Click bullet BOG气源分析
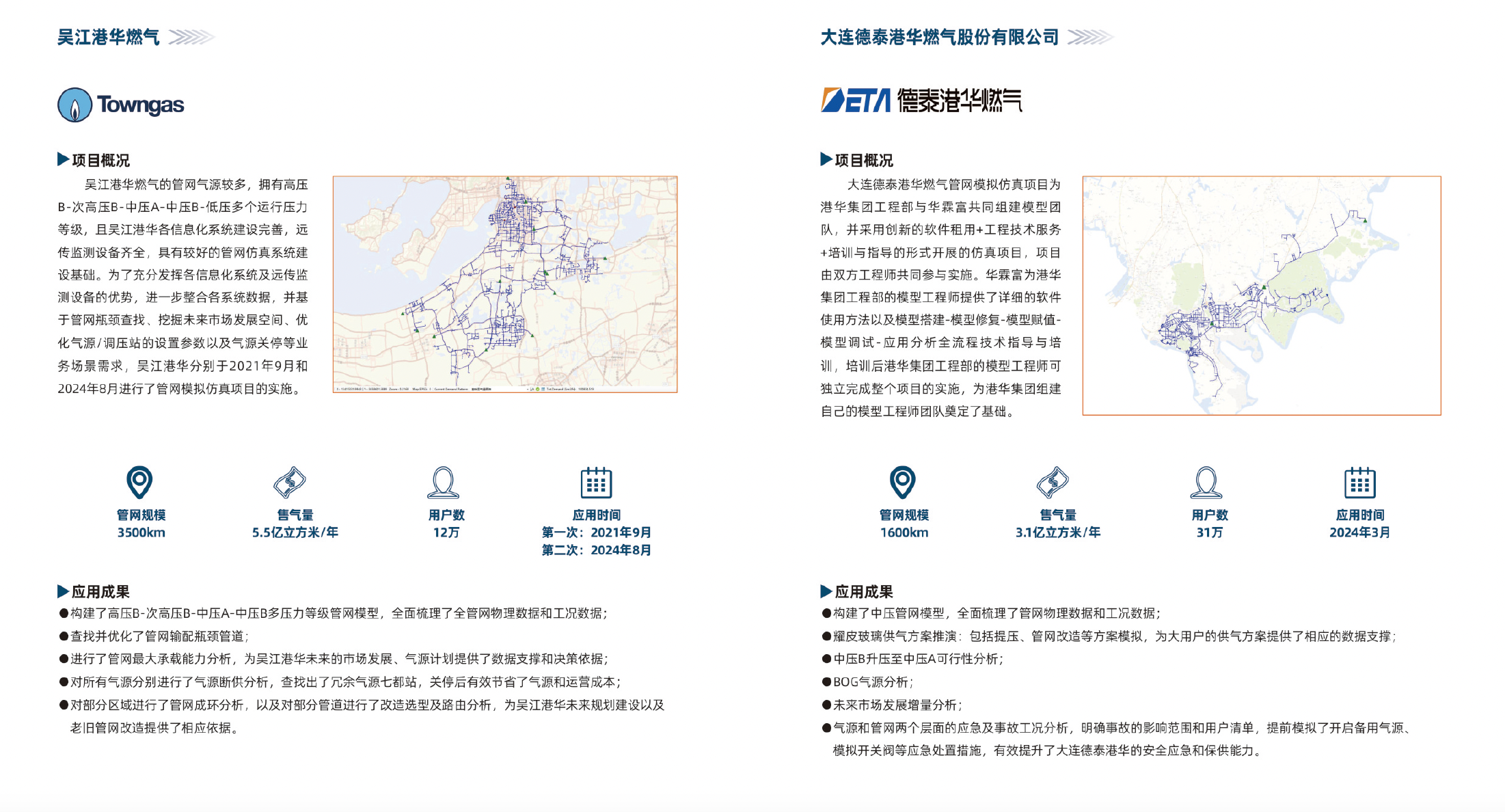The width and height of the screenshot is (1505, 812). [x=867, y=682]
